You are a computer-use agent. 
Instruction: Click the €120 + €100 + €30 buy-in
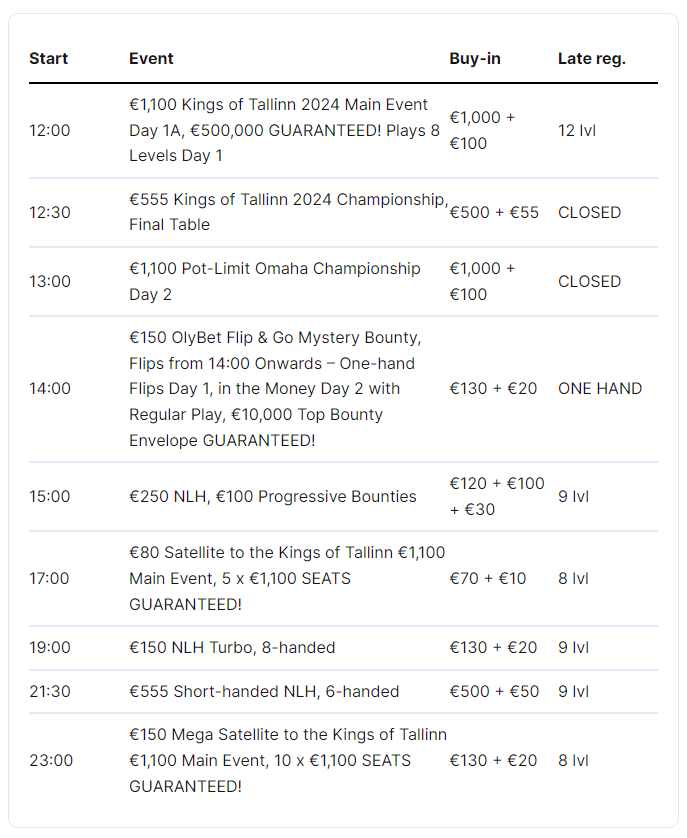tap(497, 496)
